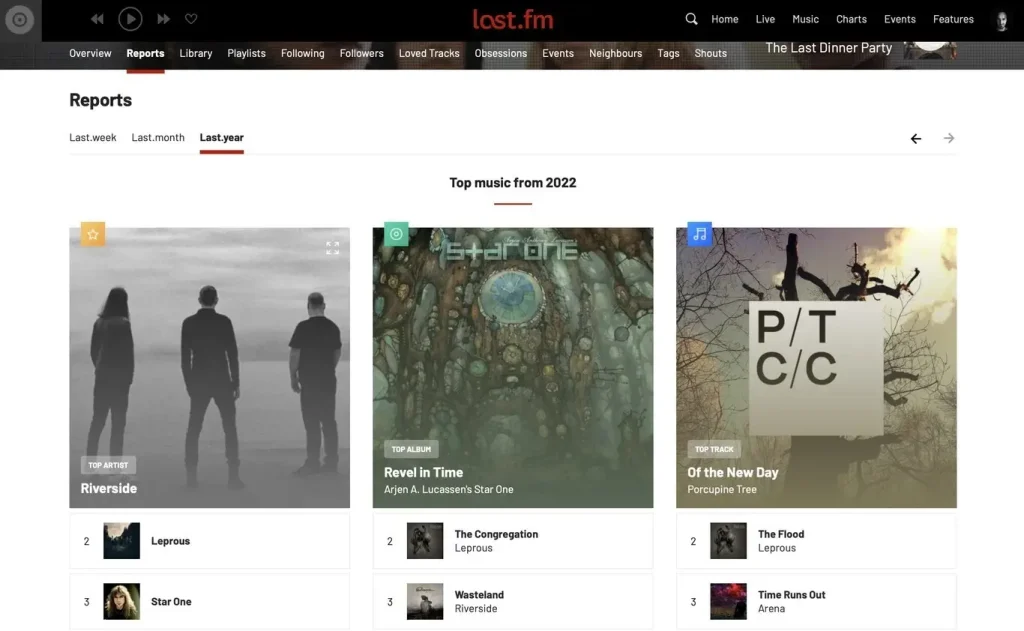Image resolution: width=1024 pixels, height=631 pixels.
Task: Click the Wasteland album thumbnail
Action: coord(425,601)
